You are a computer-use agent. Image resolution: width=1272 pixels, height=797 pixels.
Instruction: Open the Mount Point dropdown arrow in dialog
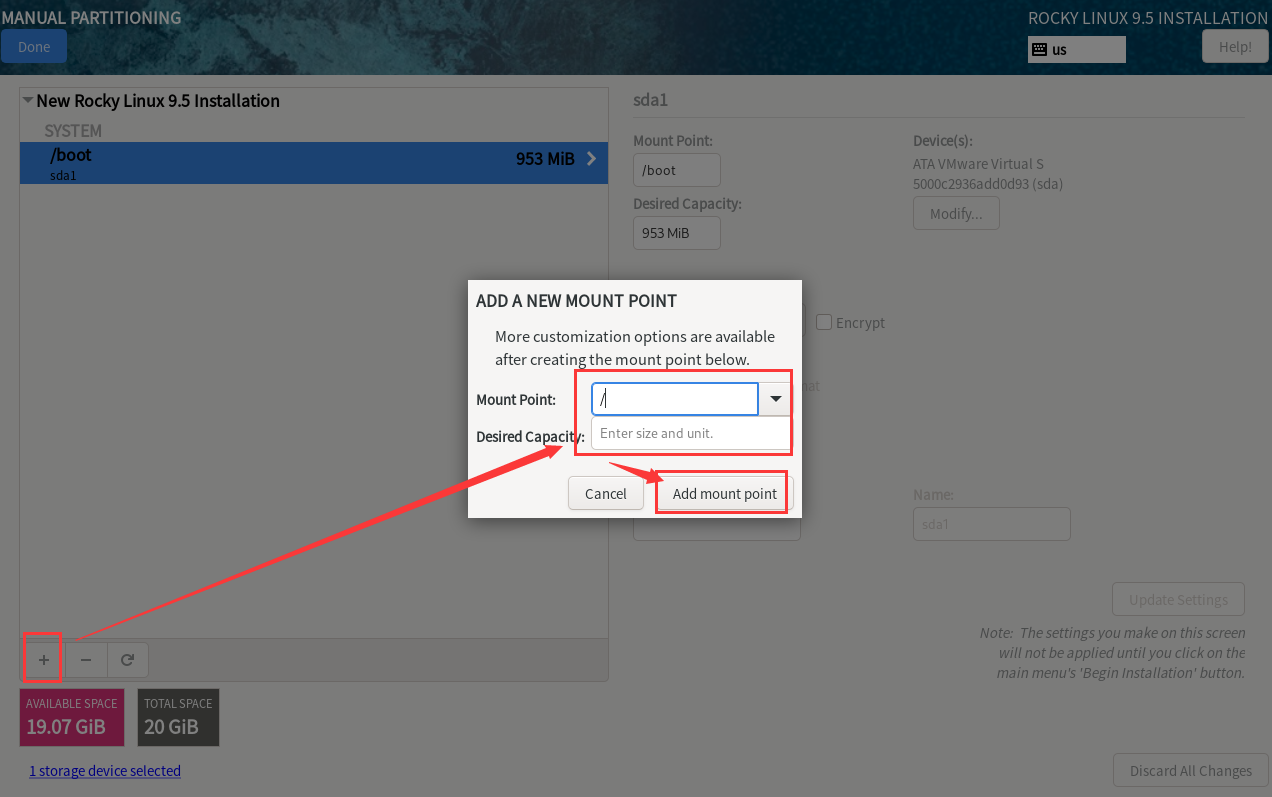point(775,399)
